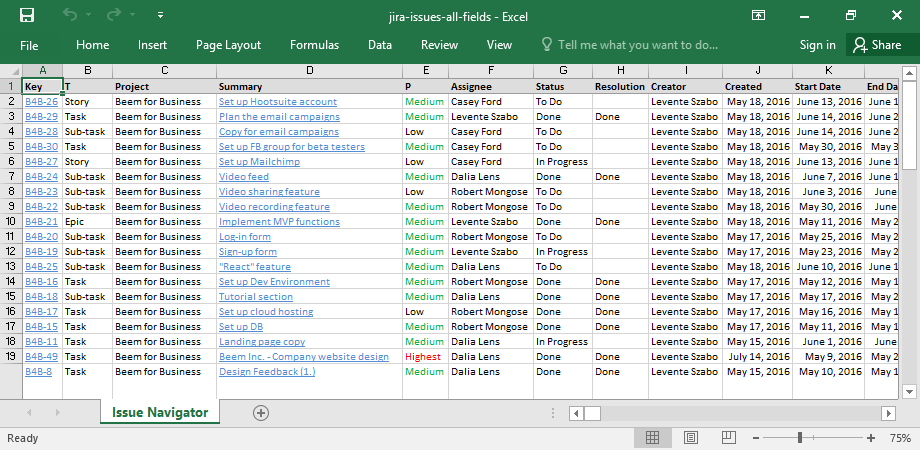Open Customize Quick Access Toolbar dropdown
This screenshot has height=450, width=920.
point(160,15)
